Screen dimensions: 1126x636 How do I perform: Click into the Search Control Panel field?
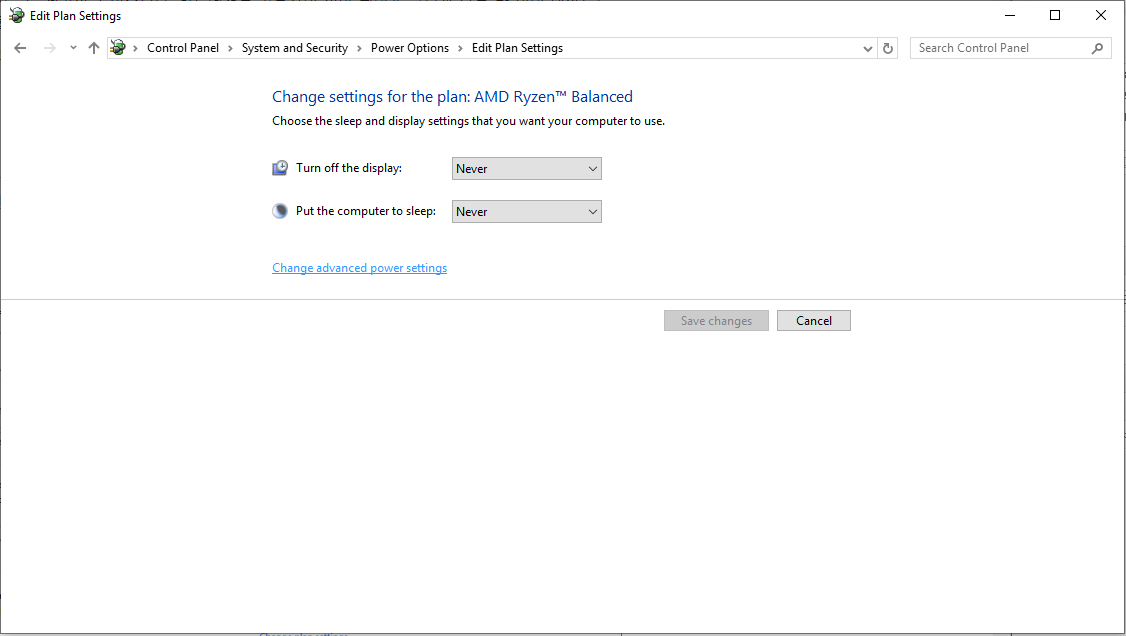pyautogui.click(x=1000, y=48)
